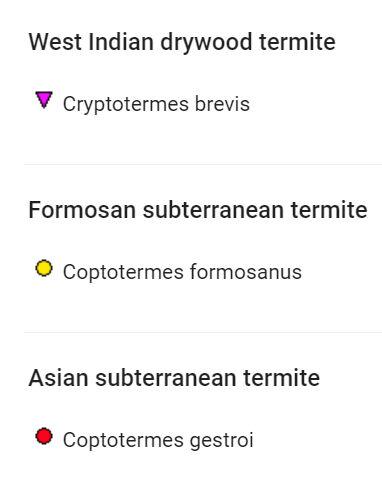Click the word 'drywood' in first heading

[x=206, y=43]
